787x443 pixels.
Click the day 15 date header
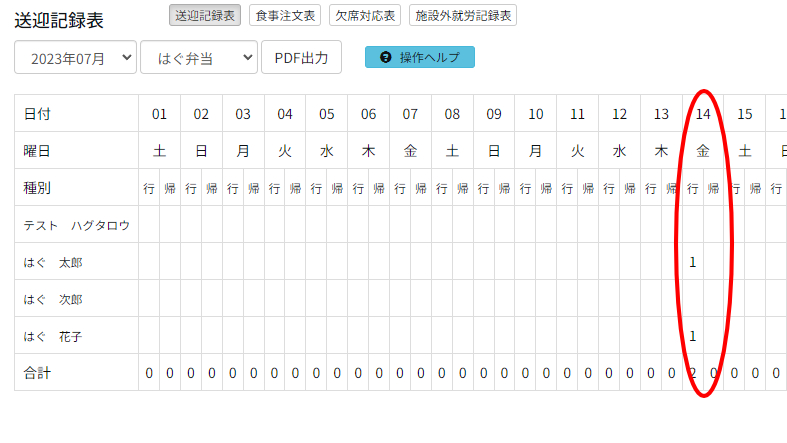point(745,114)
